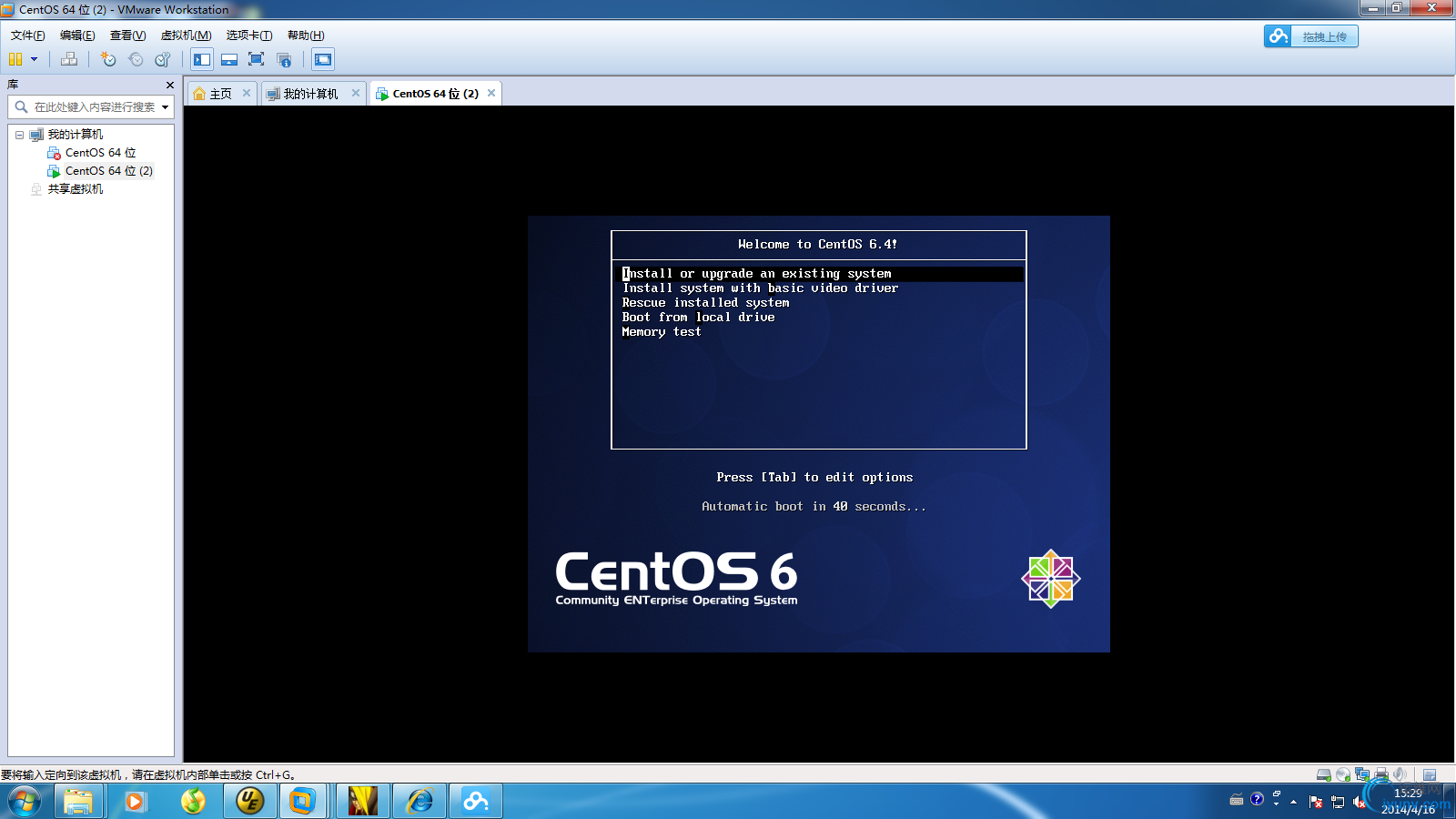This screenshot has height=819, width=1456.
Task: Toggle the library sidebar view icon
Action: point(202,59)
